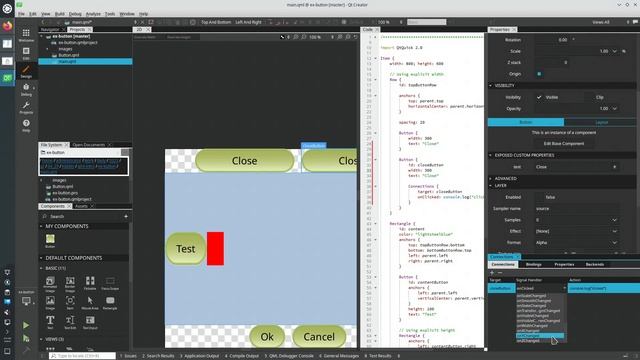640x360 pixels.
Task: Click the green Run button
Action: click(26, 325)
